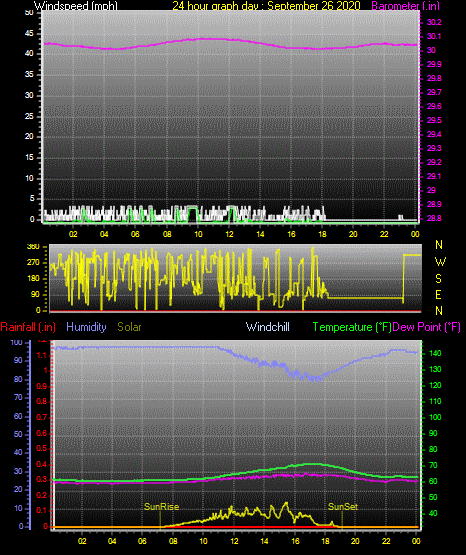Click the Windspeed (mph) axis title
The height and width of the screenshot is (555, 466).
pyautogui.click(x=75, y=6)
